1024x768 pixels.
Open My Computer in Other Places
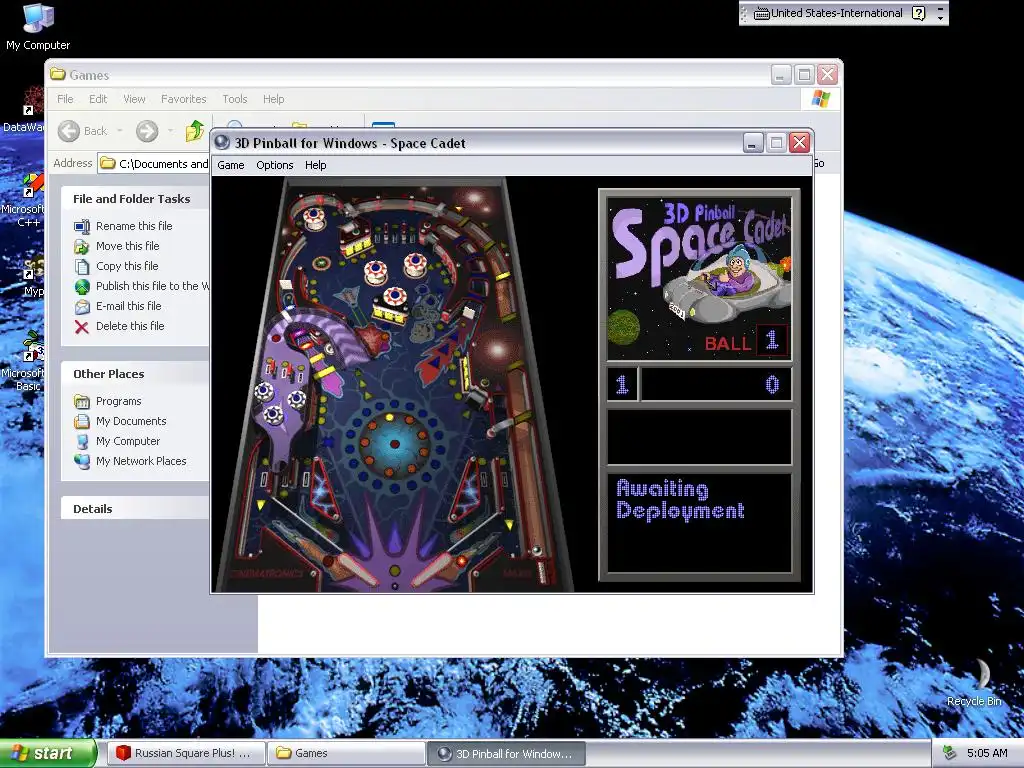pos(127,441)
